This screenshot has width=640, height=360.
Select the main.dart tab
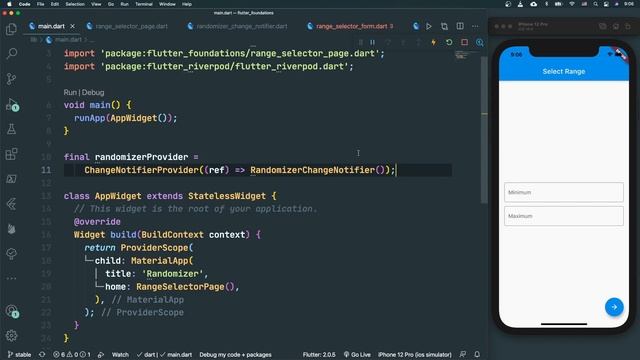[51, 26]
